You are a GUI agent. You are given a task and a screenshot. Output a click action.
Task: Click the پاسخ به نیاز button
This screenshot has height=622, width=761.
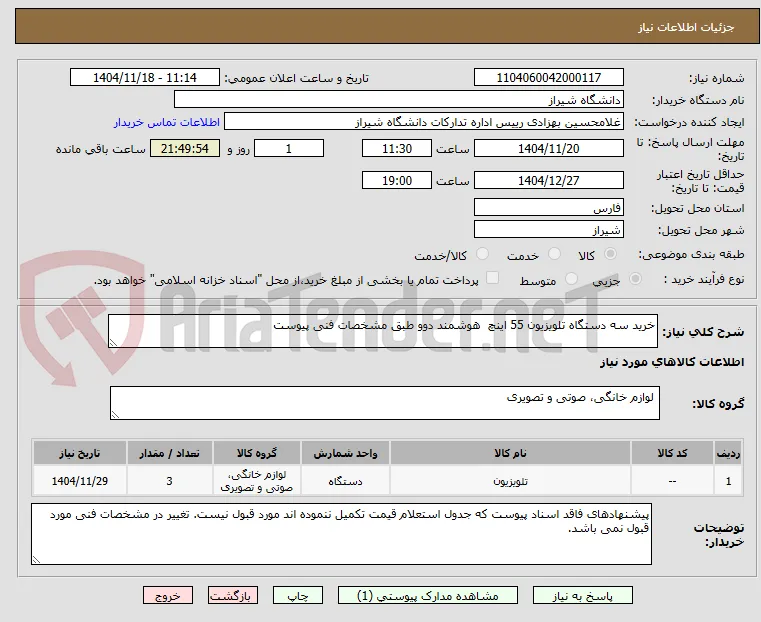tap(582, 595)
